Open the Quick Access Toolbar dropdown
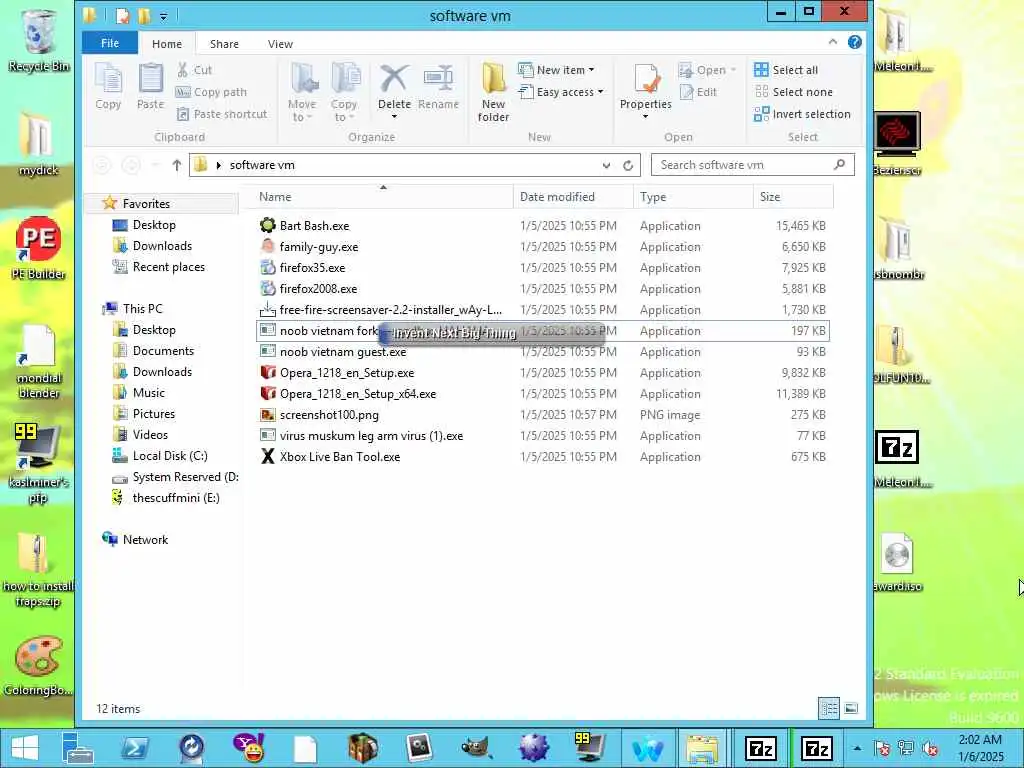1024x768 pixels. click(163, 16)
